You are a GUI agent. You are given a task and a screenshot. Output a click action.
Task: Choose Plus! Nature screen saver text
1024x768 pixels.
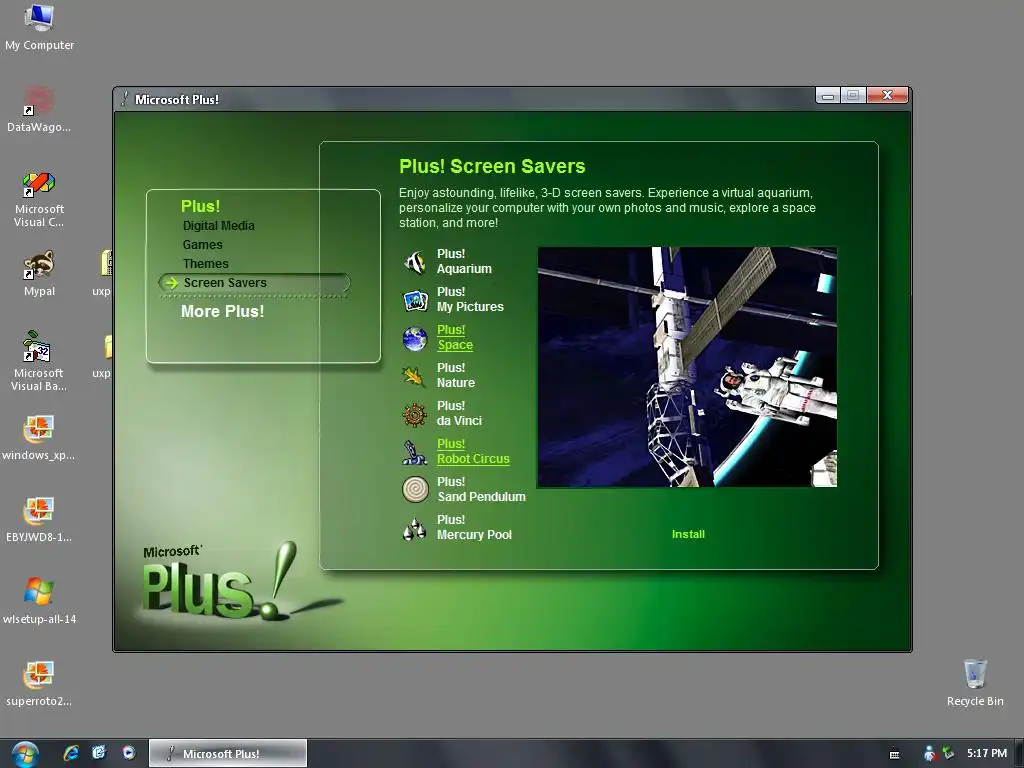[x=456, y=376]
